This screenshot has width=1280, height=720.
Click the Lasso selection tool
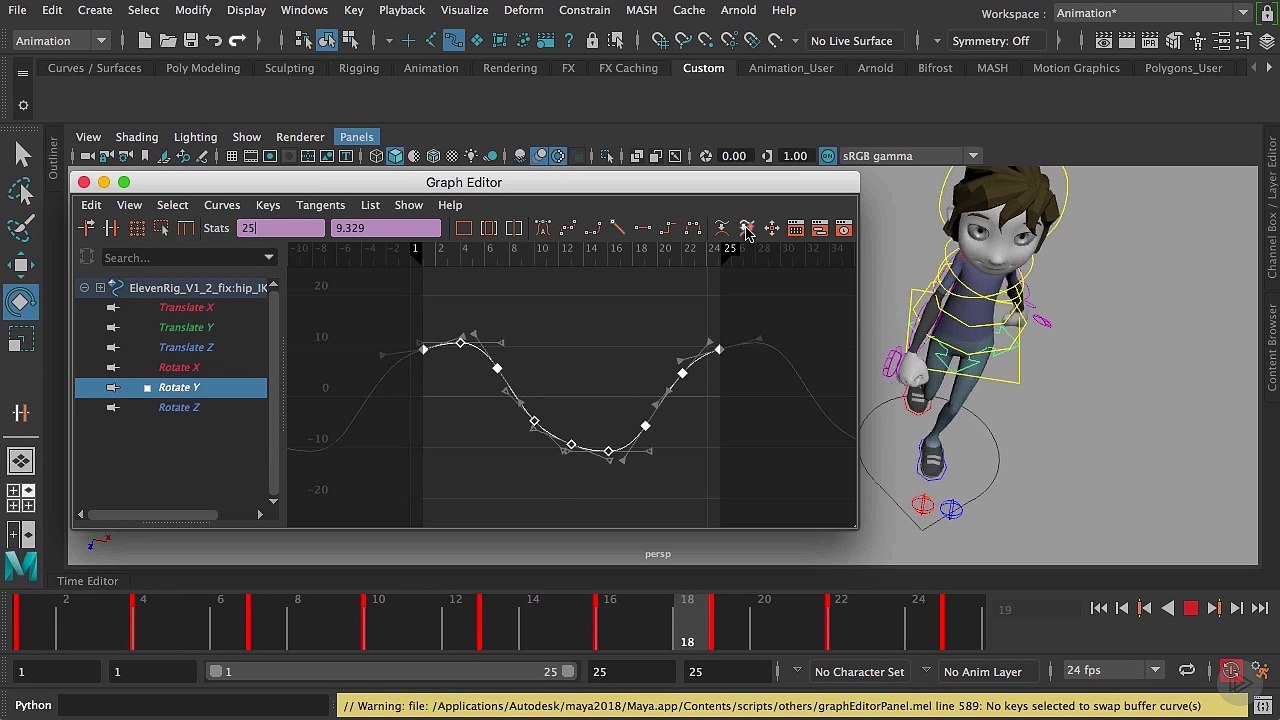21,191
